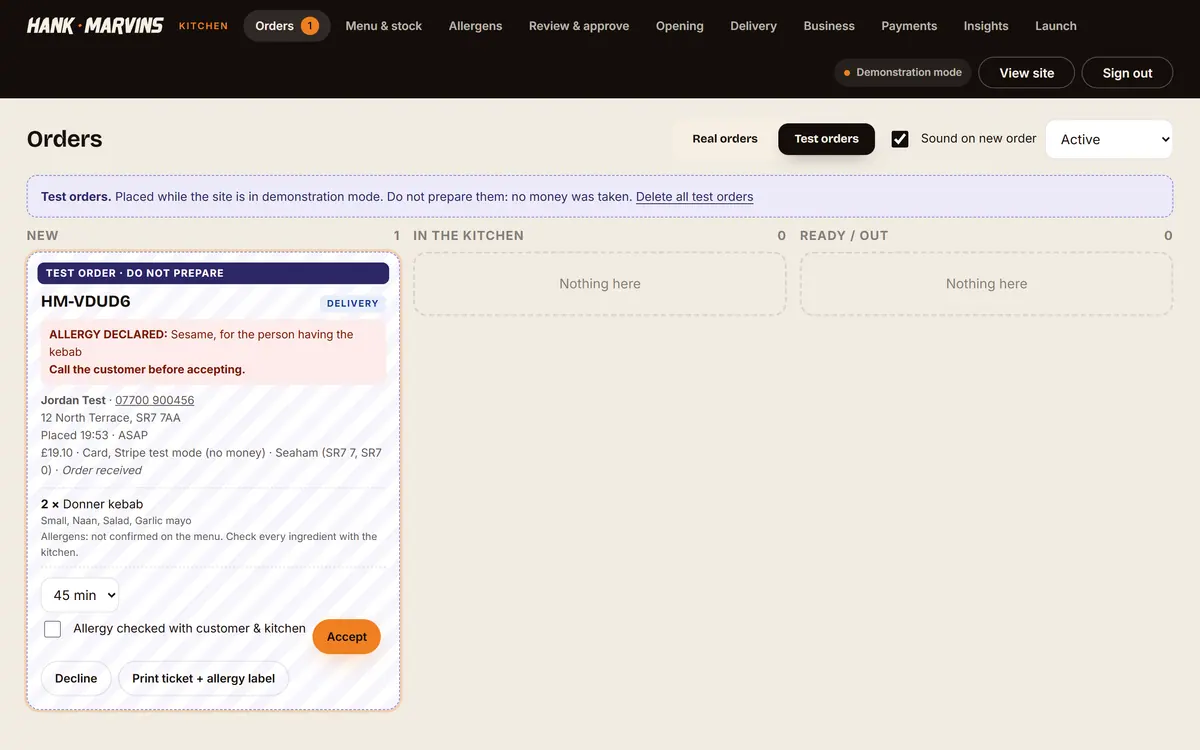Open the Launch tab

[x=1056, y=26]
